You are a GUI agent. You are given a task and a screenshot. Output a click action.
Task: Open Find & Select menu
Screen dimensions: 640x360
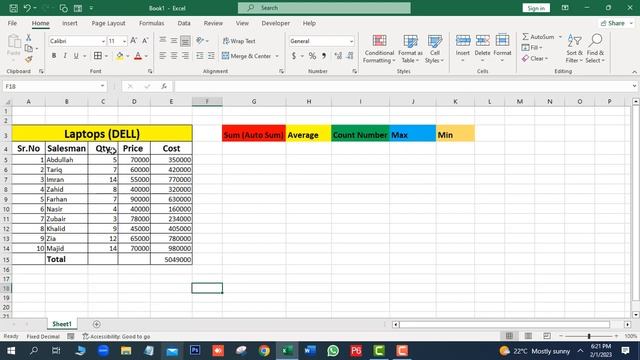595,49
